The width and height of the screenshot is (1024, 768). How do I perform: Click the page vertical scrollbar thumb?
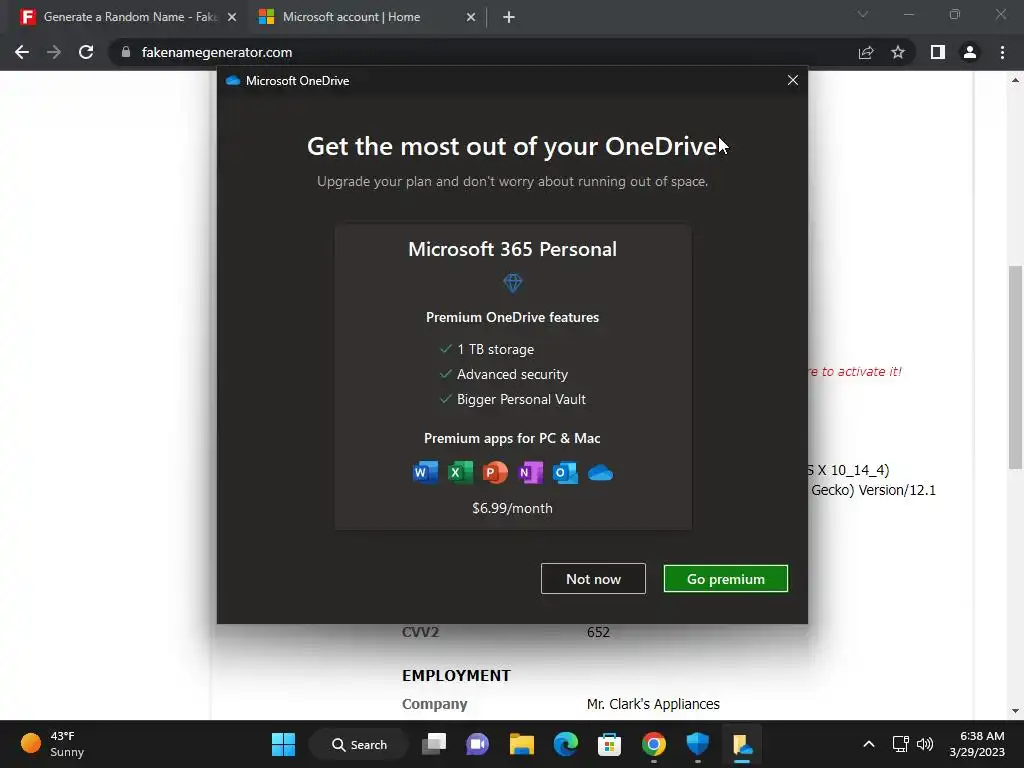1015,366
